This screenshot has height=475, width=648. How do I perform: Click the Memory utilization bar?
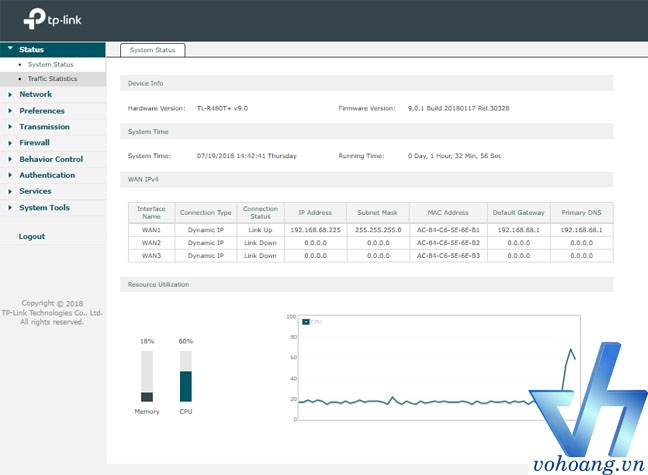(x=147, y=377)
